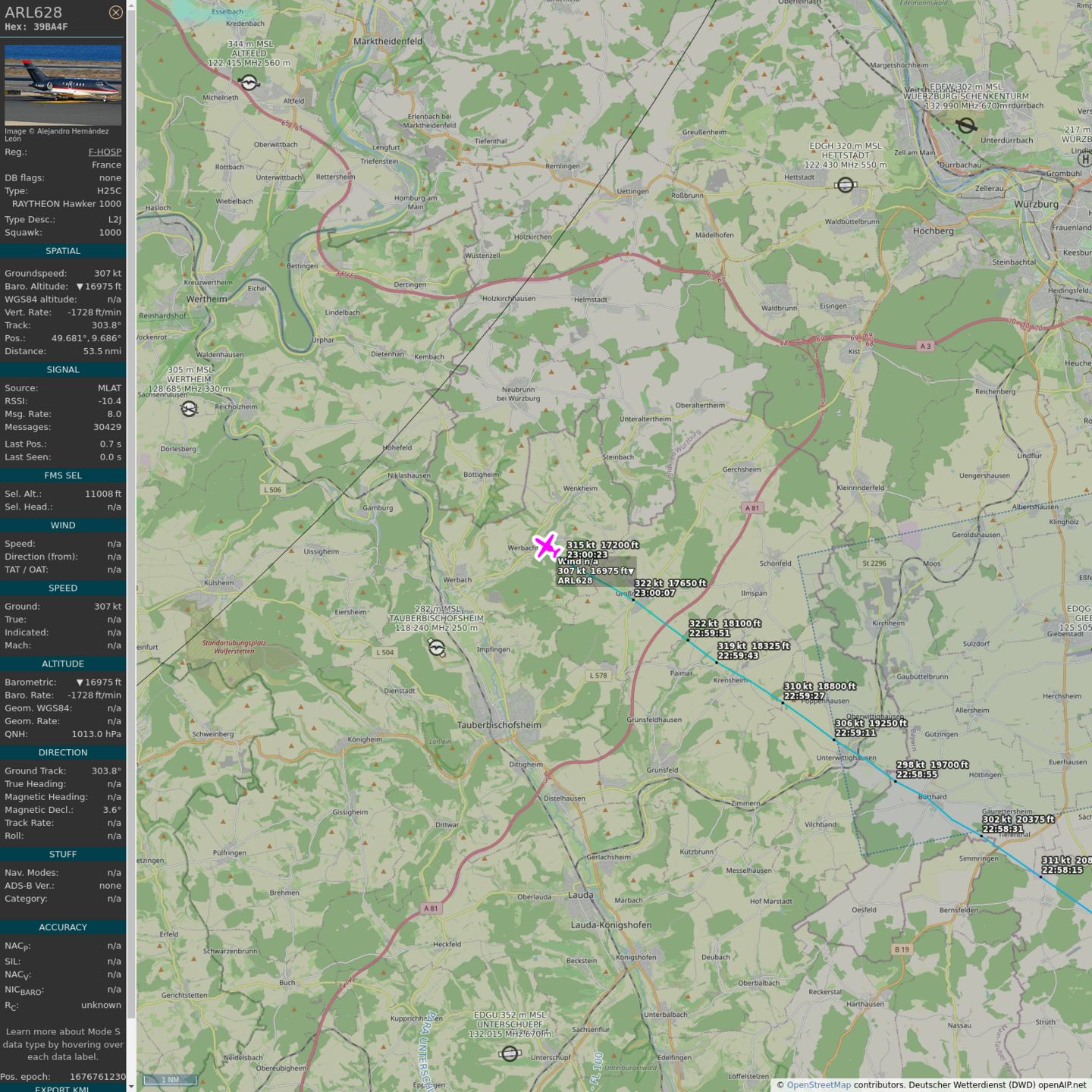1092x1092 pixels.
Task: Click the sidebar vertical scrollbar
Action: 131,531
